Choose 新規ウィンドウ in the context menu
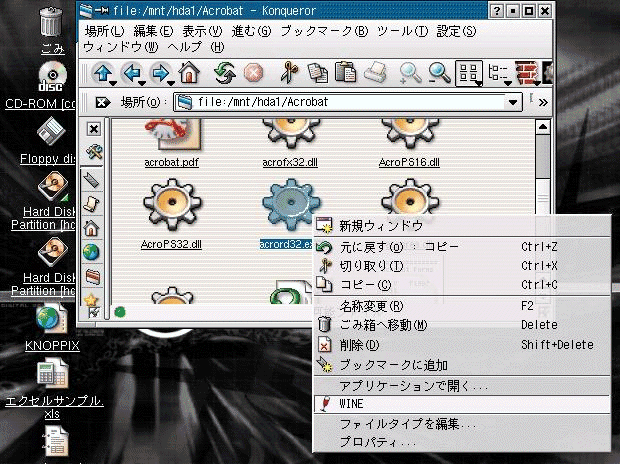 click(461, 226)
